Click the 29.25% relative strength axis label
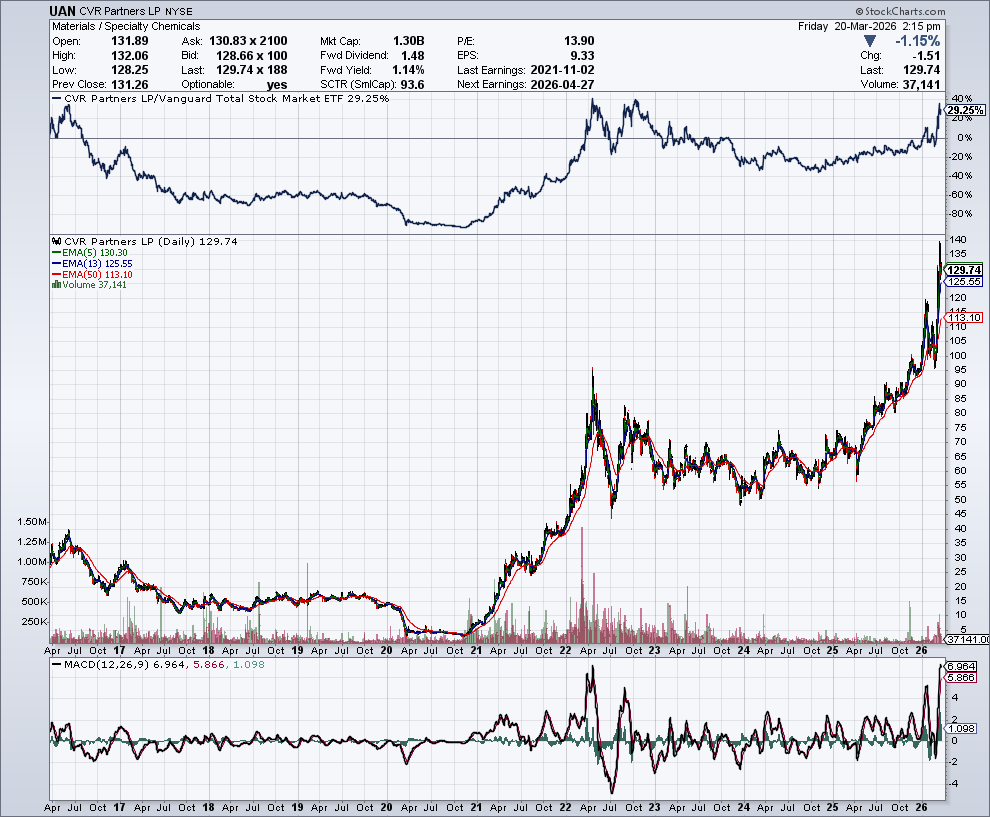Viewport: 990px width, 817px height. [965, 110]
